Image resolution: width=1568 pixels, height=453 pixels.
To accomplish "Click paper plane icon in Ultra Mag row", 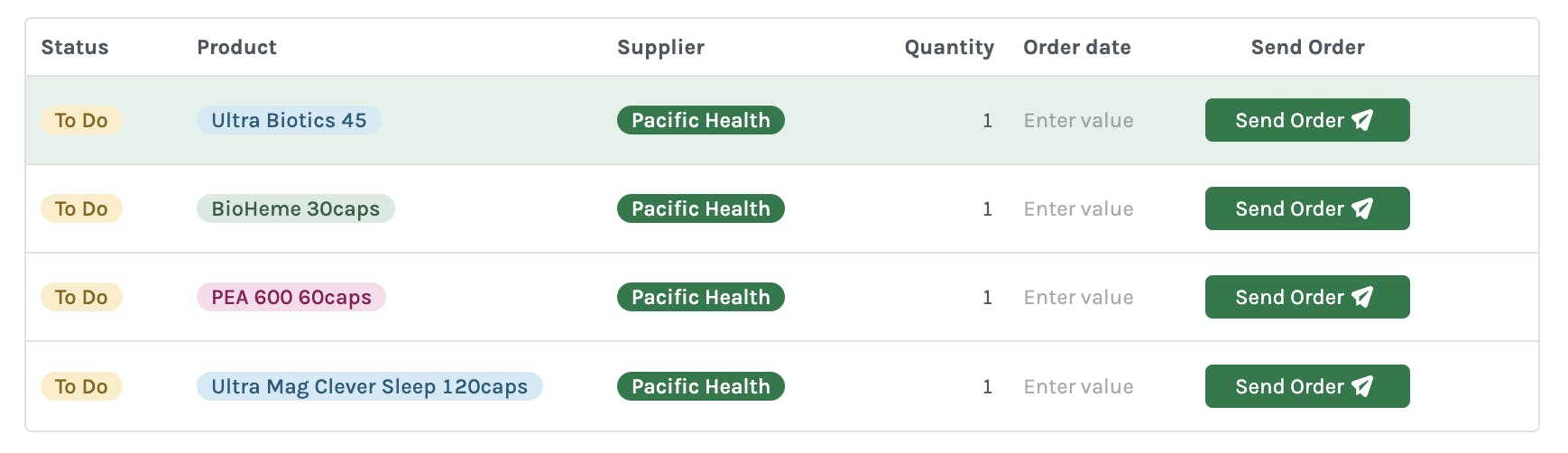I will click(x=1362, y=386).
